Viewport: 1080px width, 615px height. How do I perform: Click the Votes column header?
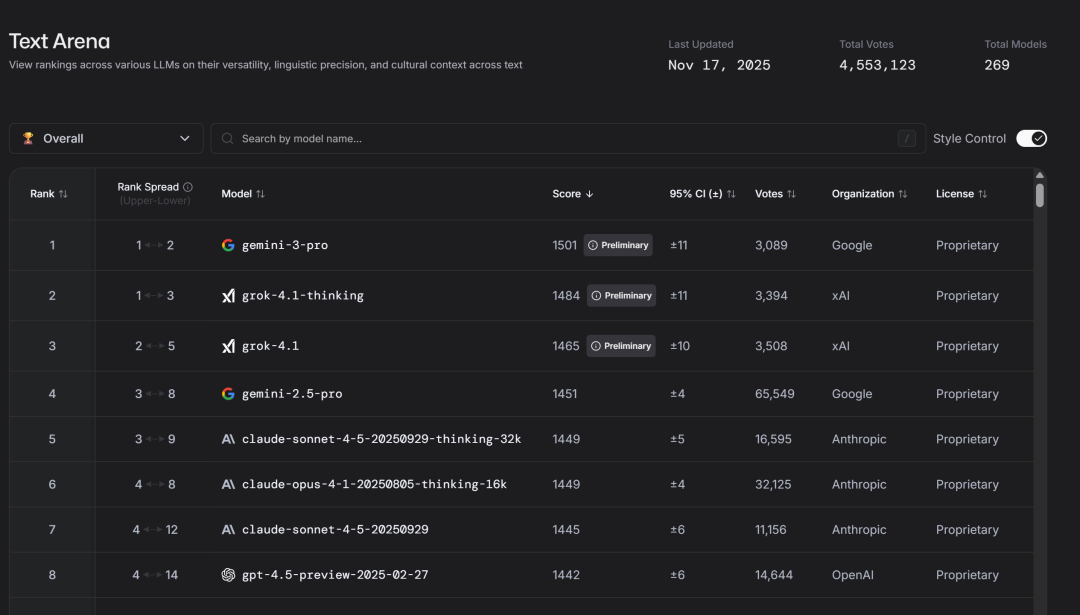[x=776, y=194]
